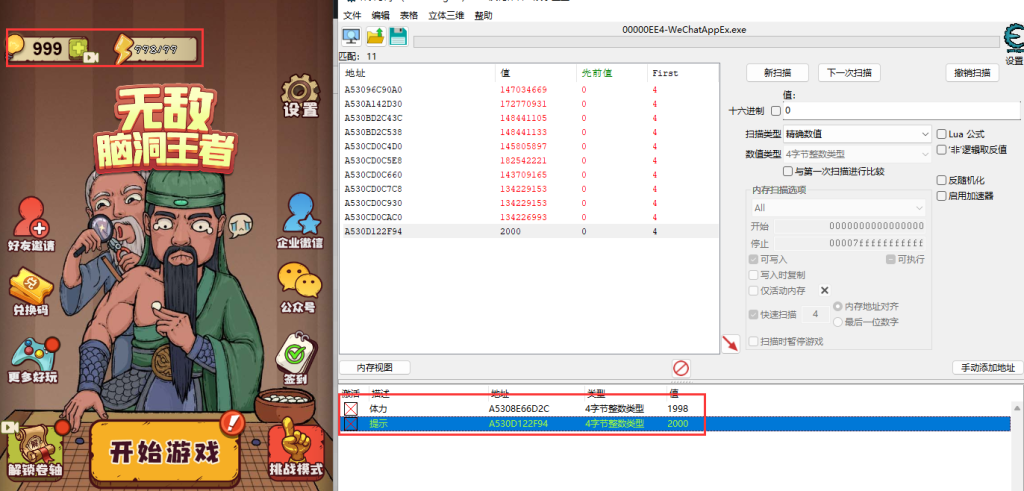The width and height of the screenshot is (1024, 491).
Task: Click the video camera icon beside coins
Action: (92, 58)
